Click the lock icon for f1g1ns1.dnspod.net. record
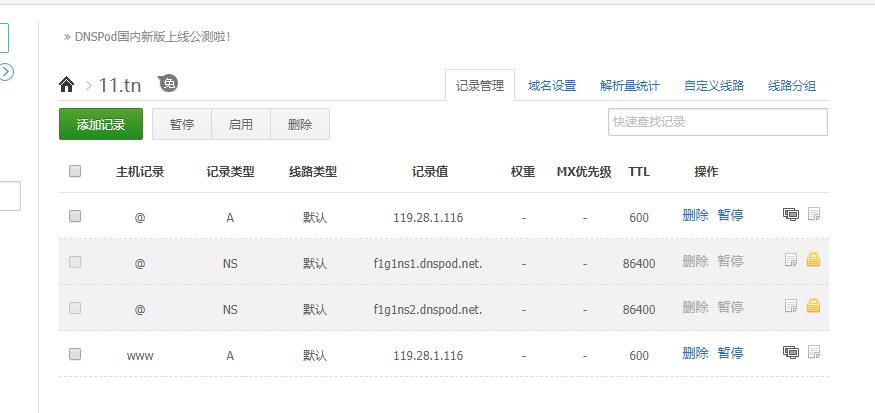875x413 pixels. point(814,260)
